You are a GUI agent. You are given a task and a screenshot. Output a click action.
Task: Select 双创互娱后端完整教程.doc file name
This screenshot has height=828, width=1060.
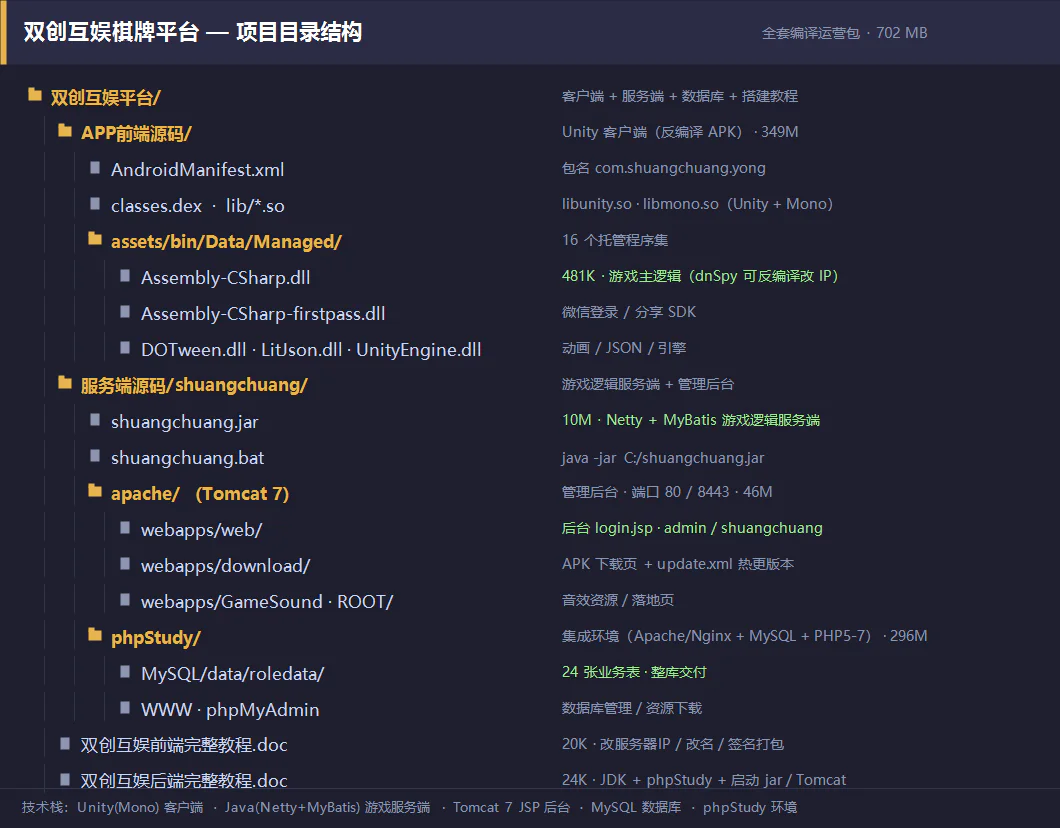coord(184,781)
